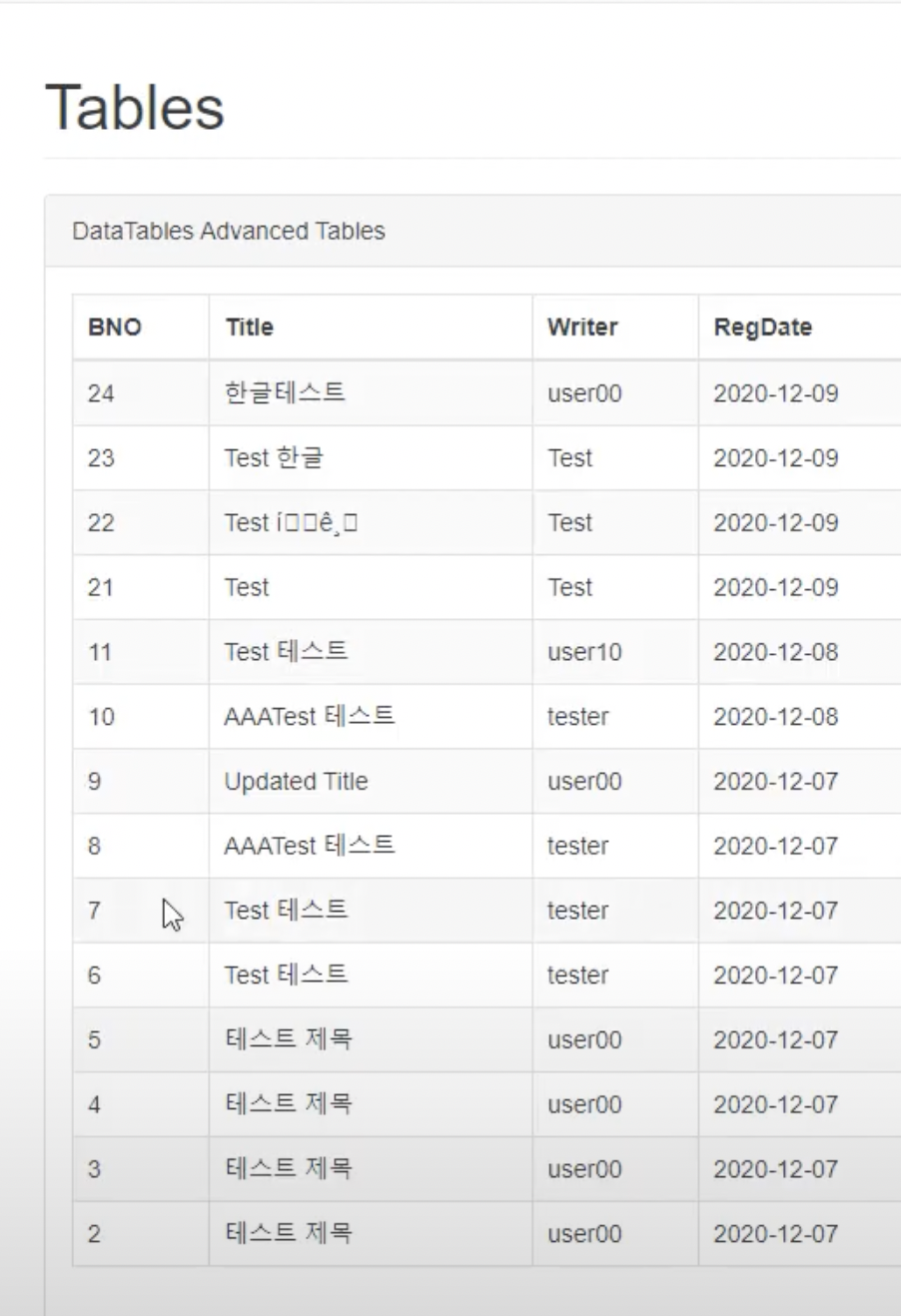This screenshot has width=901, height=1316.
Task: Select writer 'Test' in row 22
Action: (x=569, y=523)
